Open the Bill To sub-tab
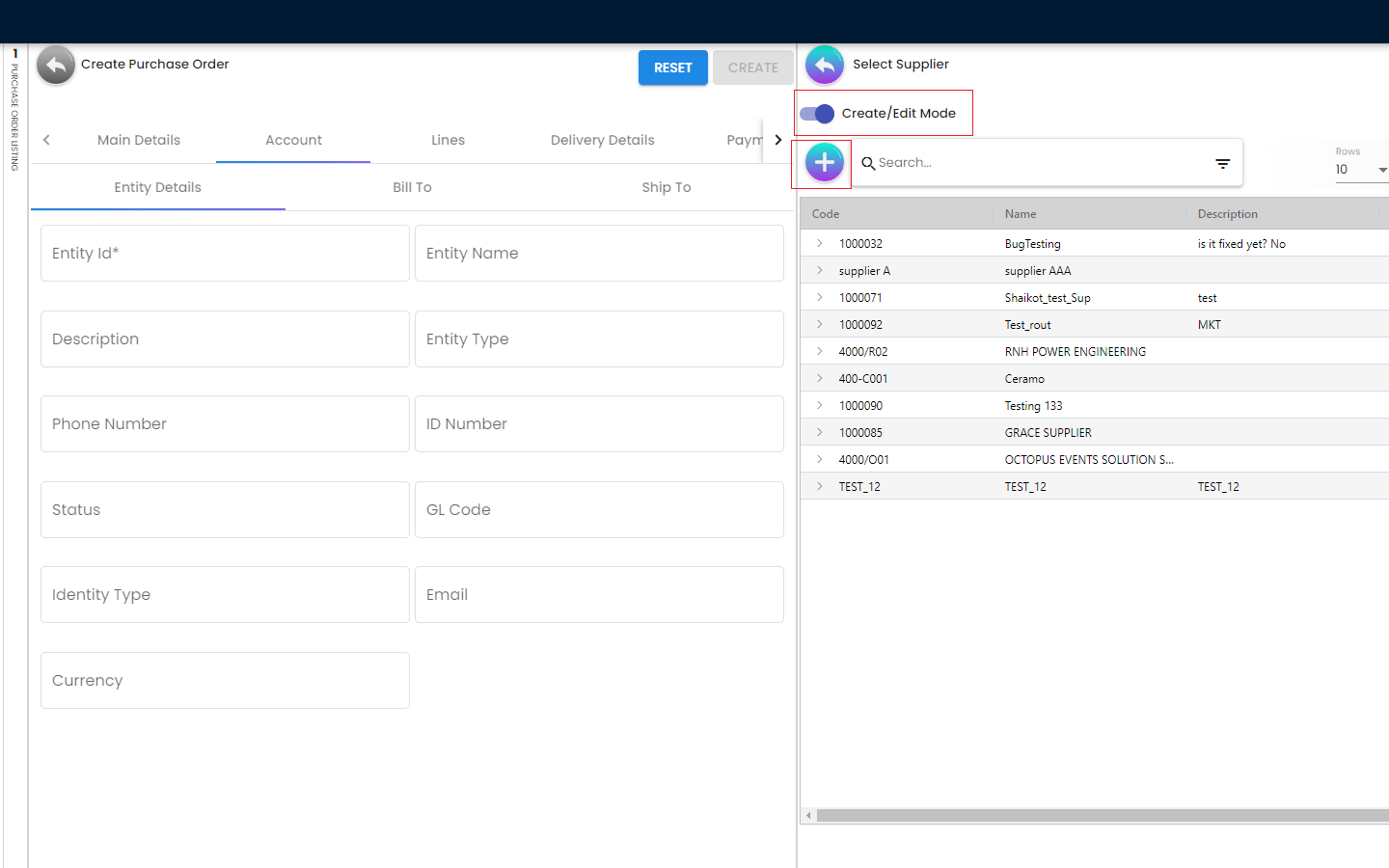1389x868 pixels. coord(412,187)
